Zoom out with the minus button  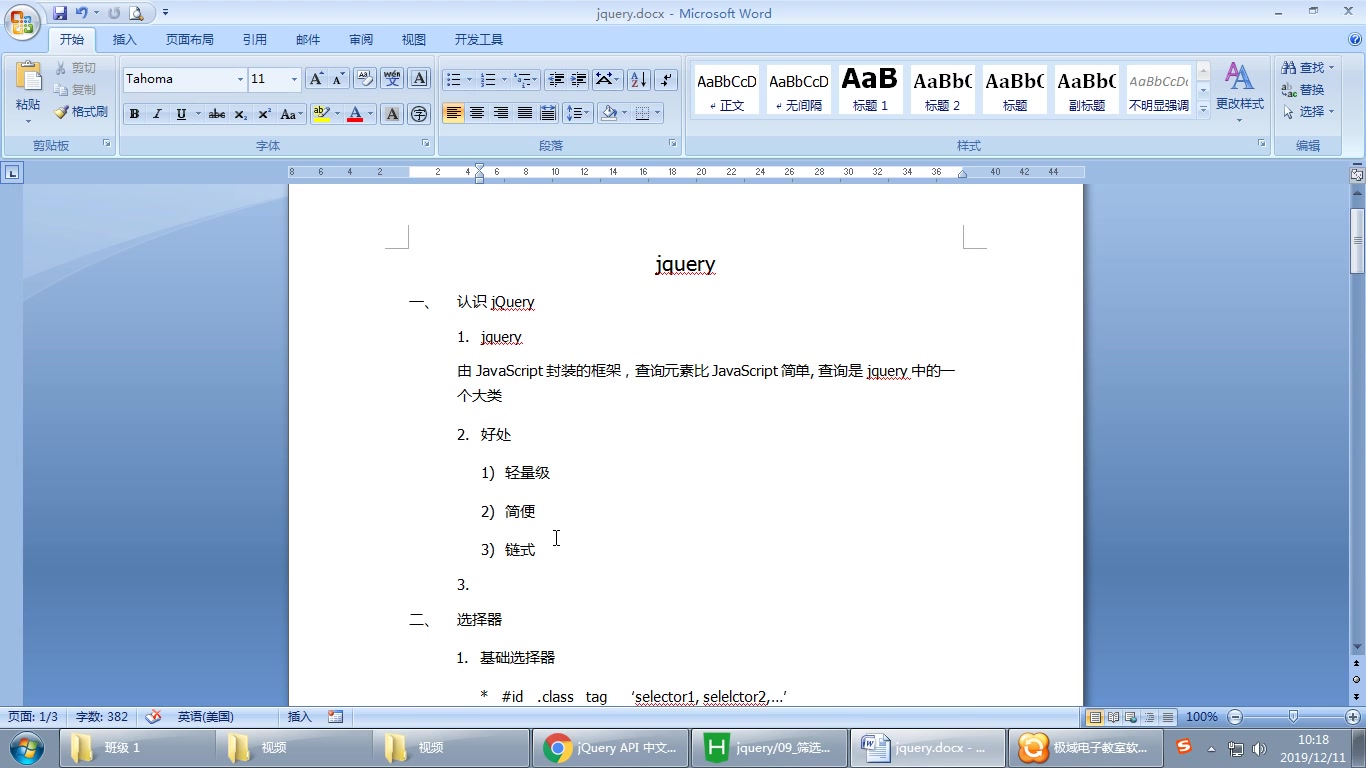pyautogui.click(x=1235, y=717)
